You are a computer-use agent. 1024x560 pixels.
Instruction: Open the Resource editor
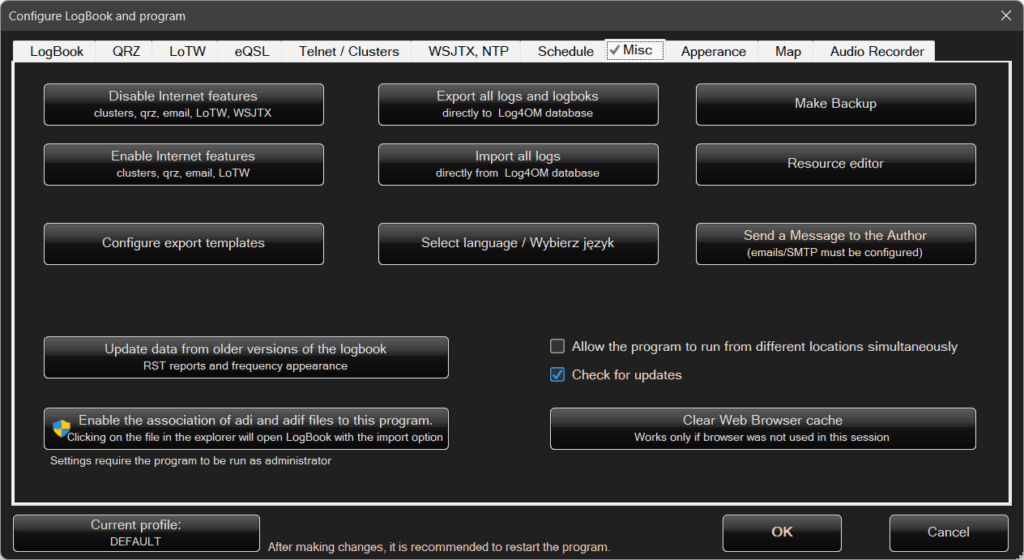tap(835, 164)
